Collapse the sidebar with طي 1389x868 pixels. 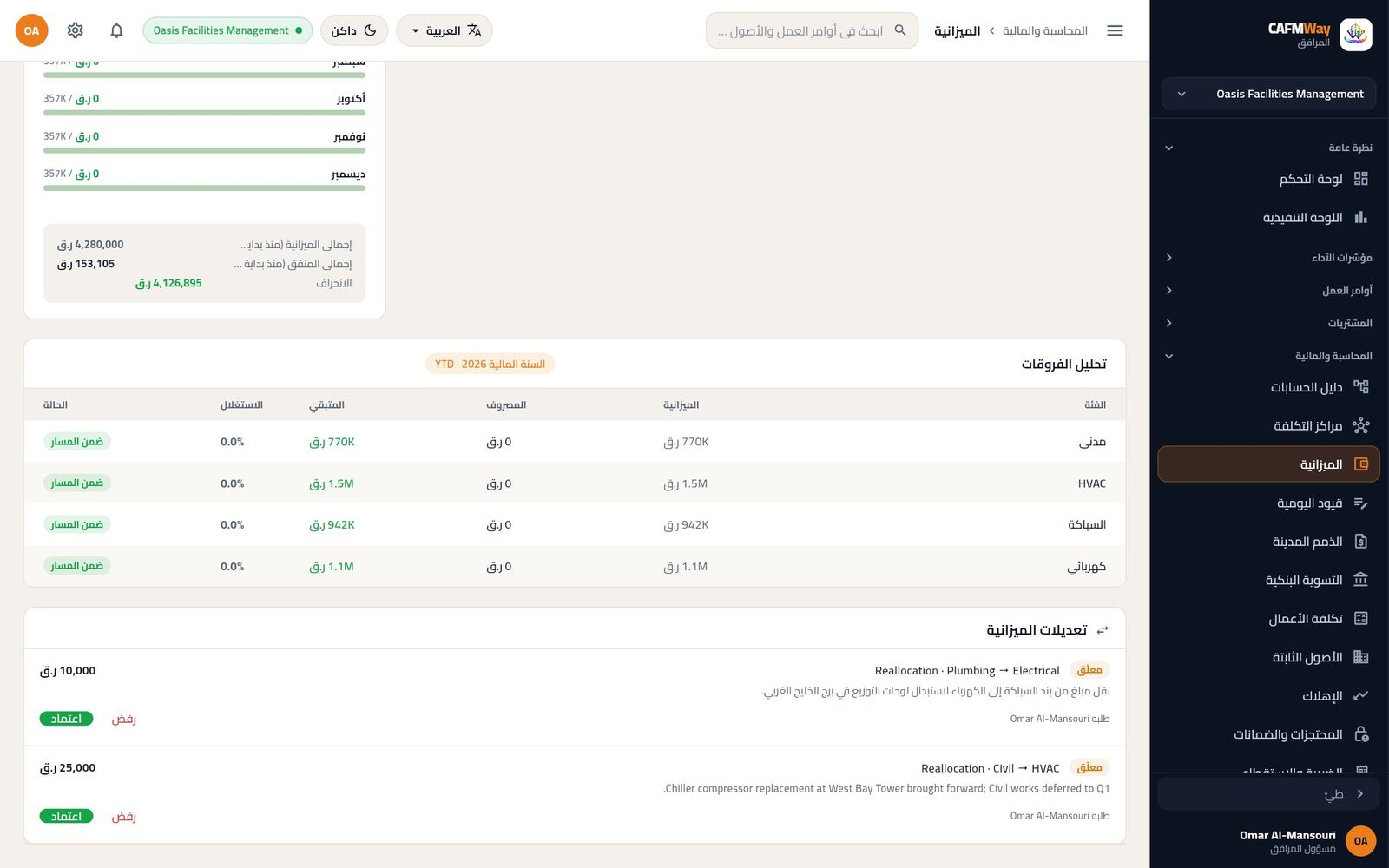[x=1268, y=793]
